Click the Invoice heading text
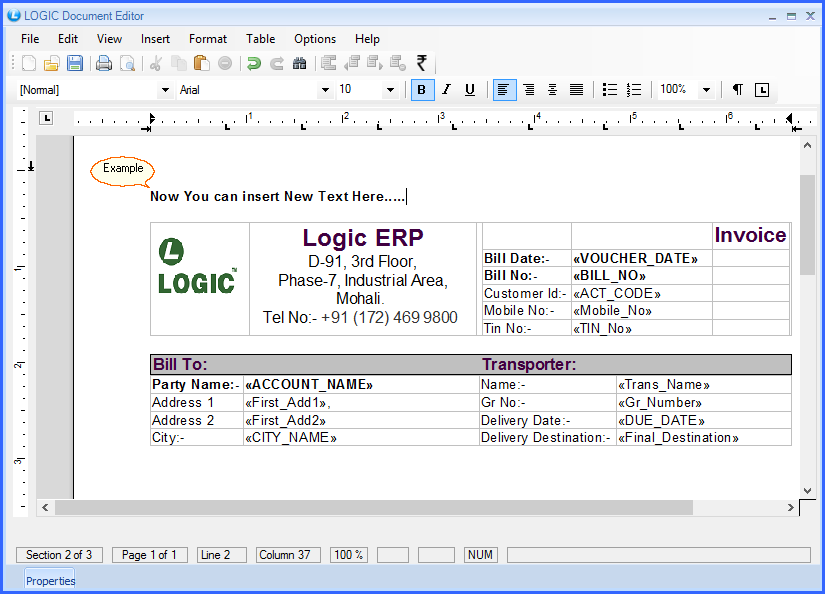The image size is (825, 594). (x=750, y=235)
